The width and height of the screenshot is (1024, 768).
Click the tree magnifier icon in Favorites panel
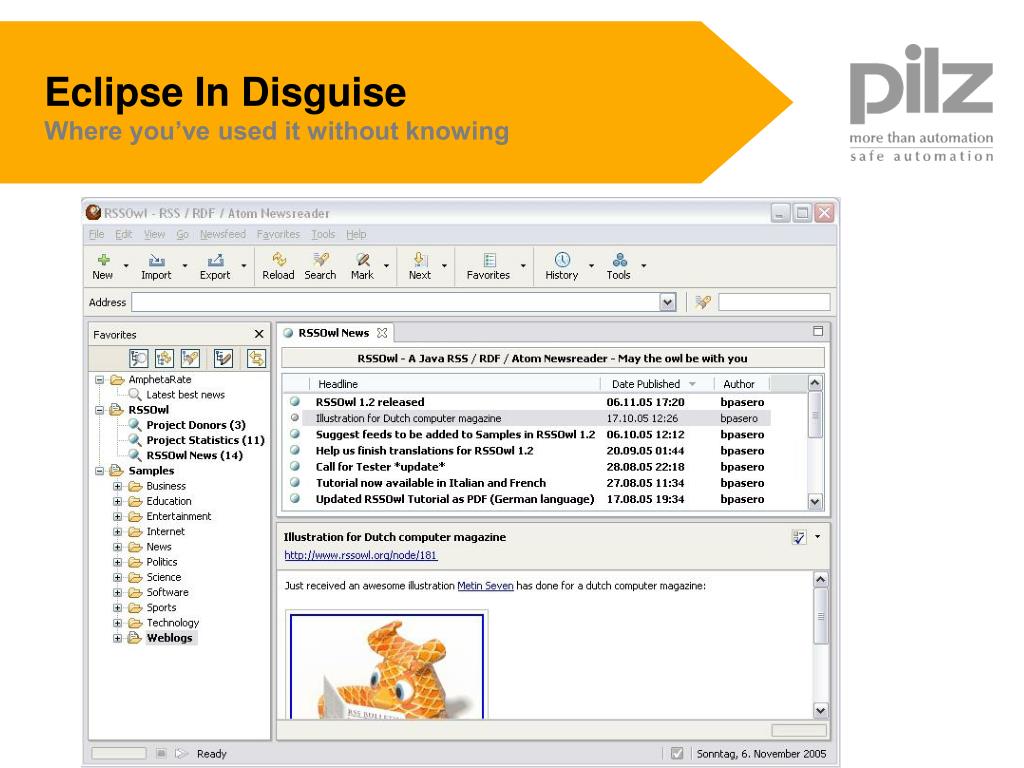[138, 358]
